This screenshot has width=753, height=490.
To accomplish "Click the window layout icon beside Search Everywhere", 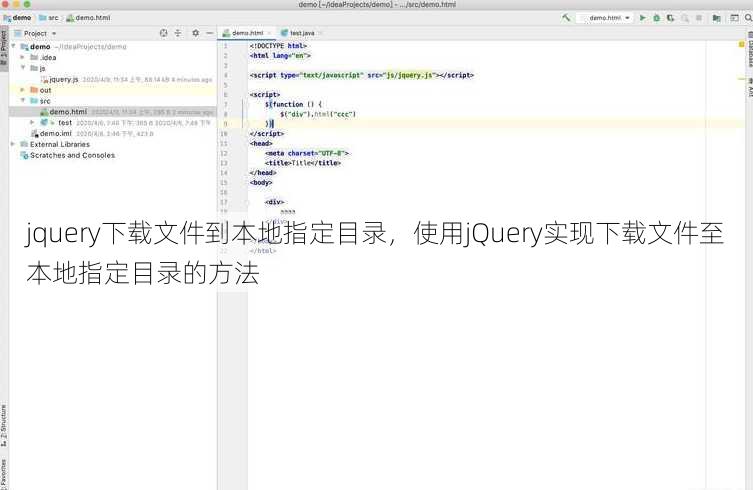I will [x=734, y=18].
